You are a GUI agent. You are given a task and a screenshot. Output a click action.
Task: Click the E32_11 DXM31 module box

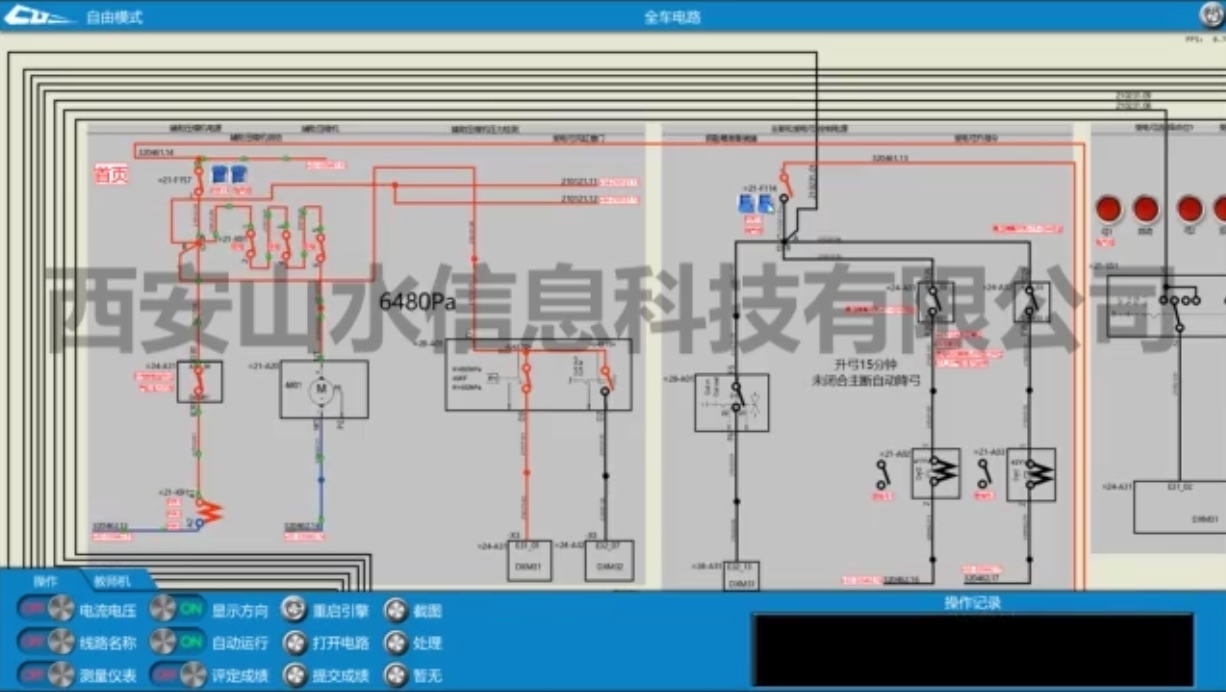[740, 575]
